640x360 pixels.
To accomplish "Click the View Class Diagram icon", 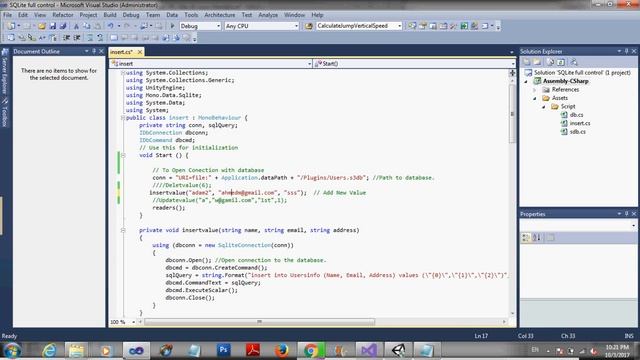I will (x=574, y=62).
